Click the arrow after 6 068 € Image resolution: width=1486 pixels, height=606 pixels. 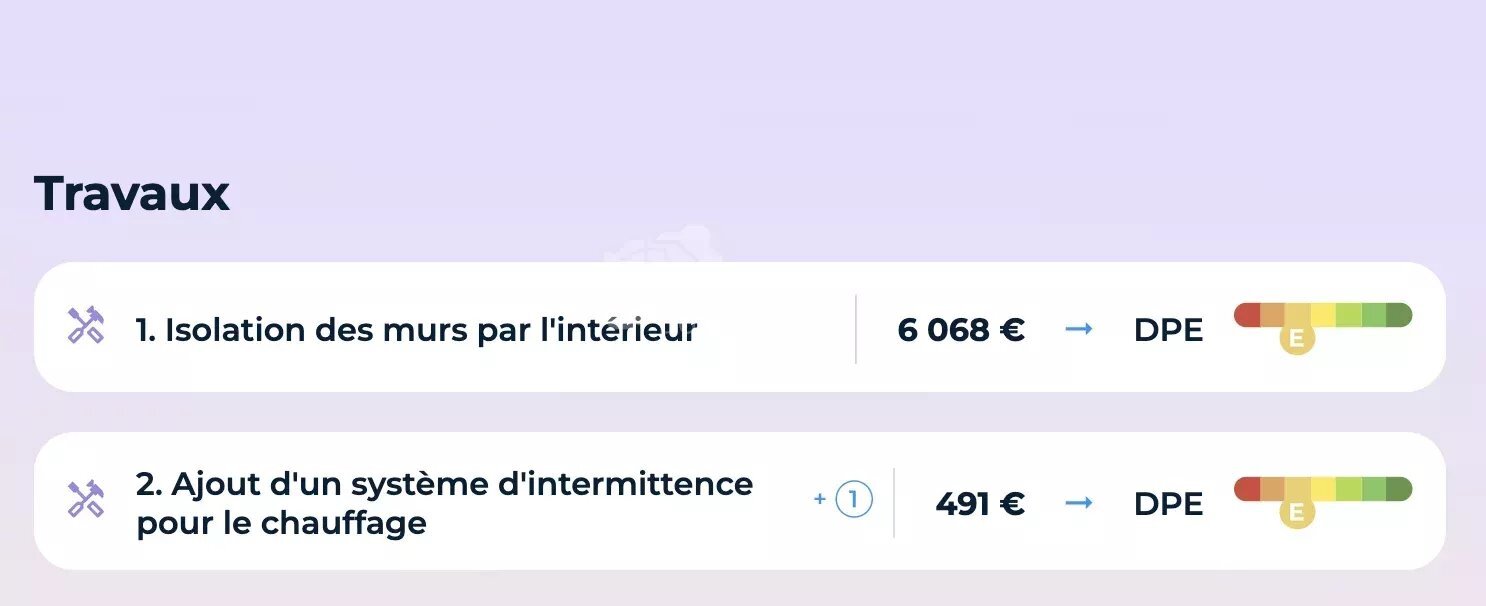(1079, 329)
